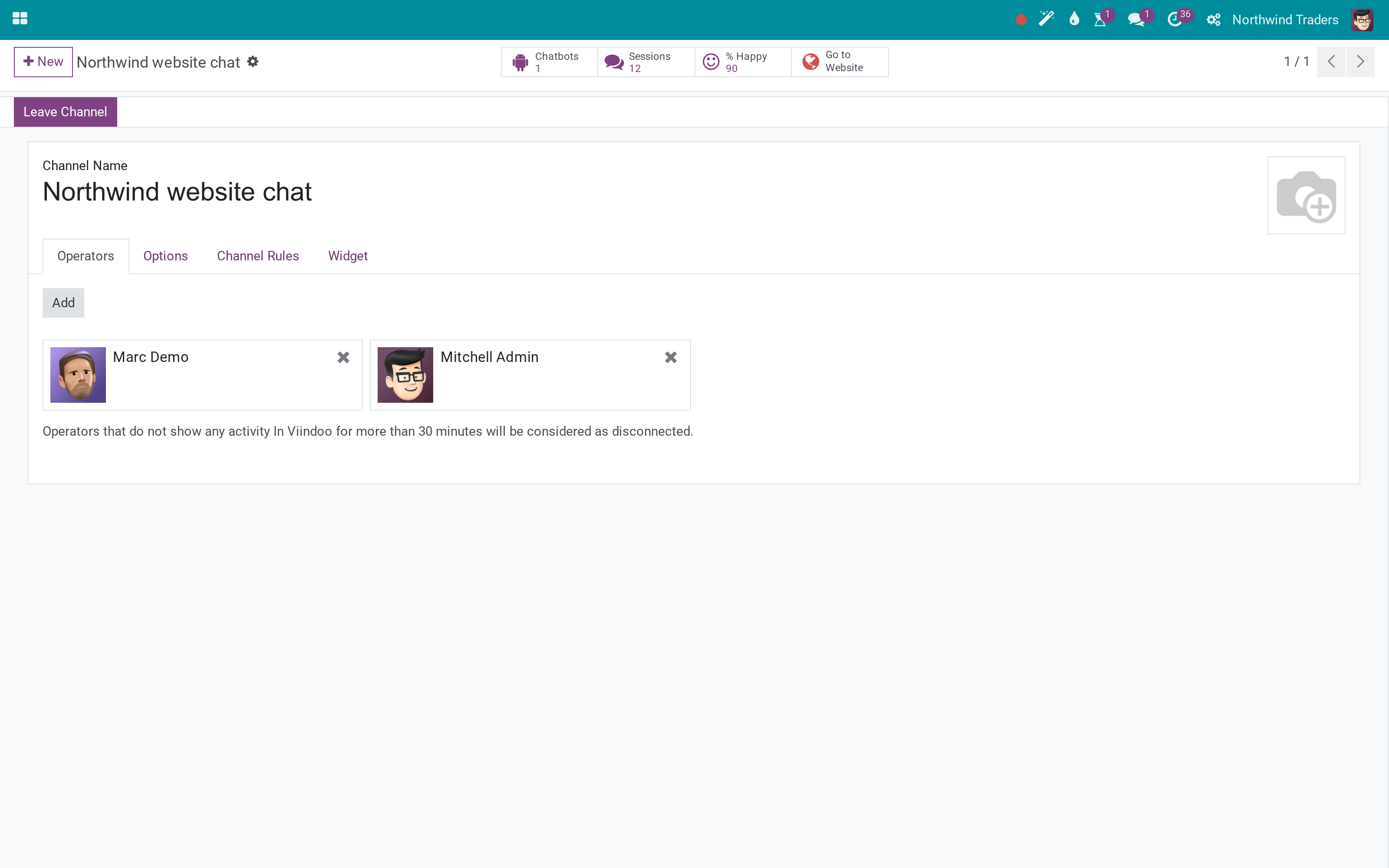Image resolution: width=1389 pixels, height=868 pixels.
Task: Open the main apps menu grid icon
Action: click(20, 19)
